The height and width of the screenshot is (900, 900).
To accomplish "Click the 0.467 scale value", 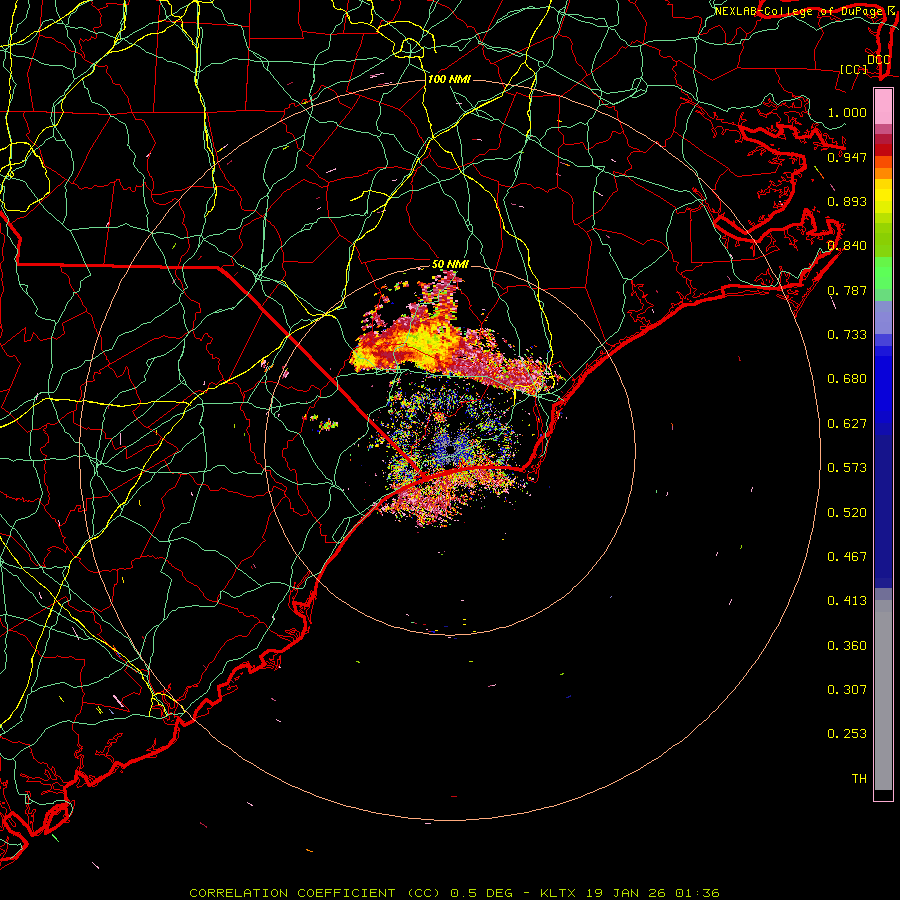I will (x=847, y=557).
